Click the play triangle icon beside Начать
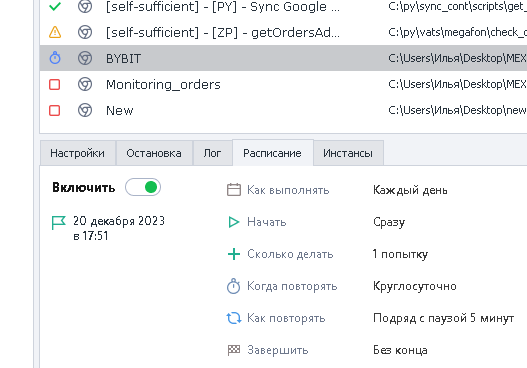Image resolution: width=527 pixels, height=368 pixels. (x=234, y=222)
